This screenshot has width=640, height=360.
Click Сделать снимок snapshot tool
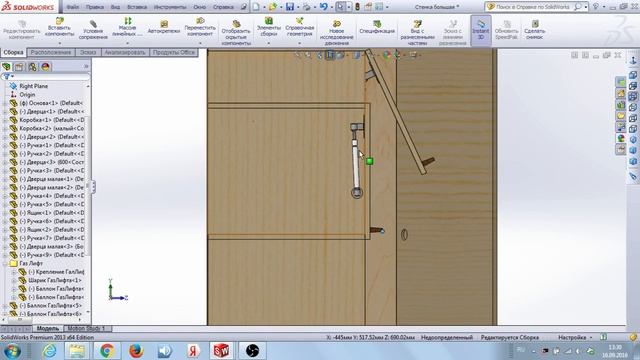click(x=535, y=30)
